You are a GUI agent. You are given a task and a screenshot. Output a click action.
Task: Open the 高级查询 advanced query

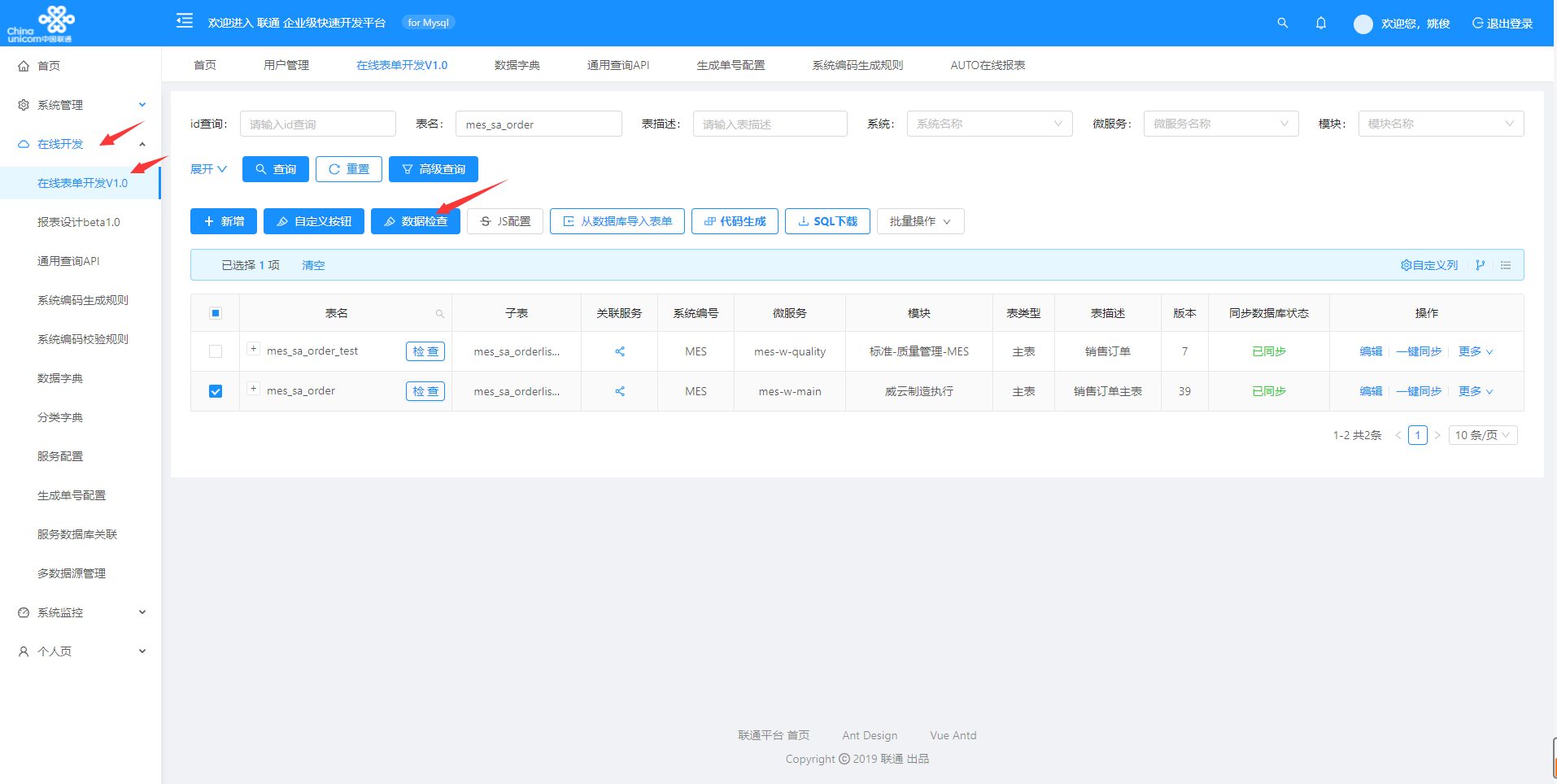tap(434, 169)
